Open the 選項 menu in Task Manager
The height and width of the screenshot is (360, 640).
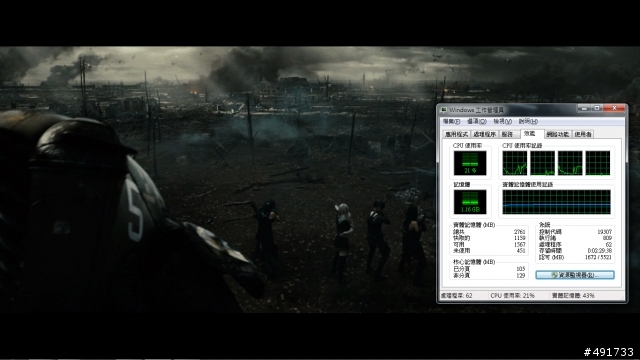[477, 122]
